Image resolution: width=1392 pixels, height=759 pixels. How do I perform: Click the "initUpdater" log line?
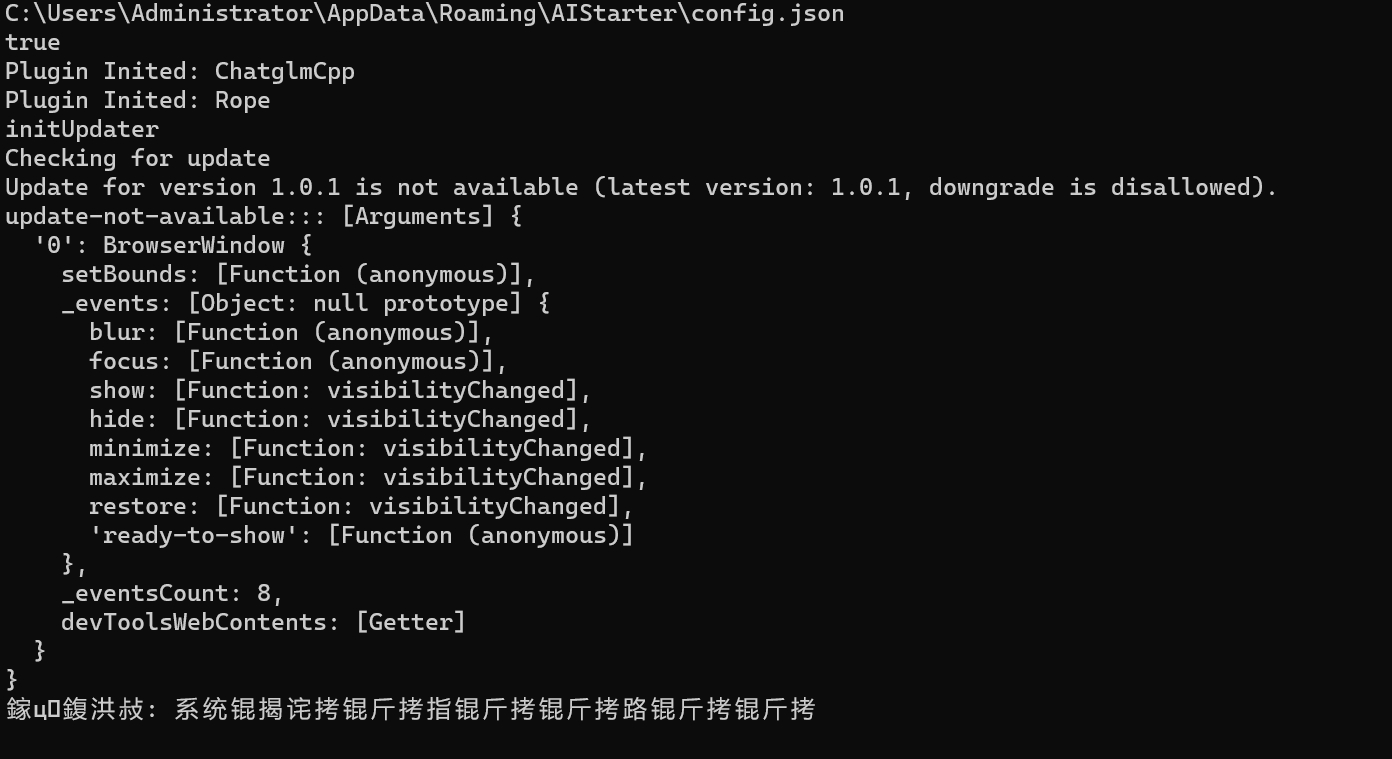pos(82,130)
